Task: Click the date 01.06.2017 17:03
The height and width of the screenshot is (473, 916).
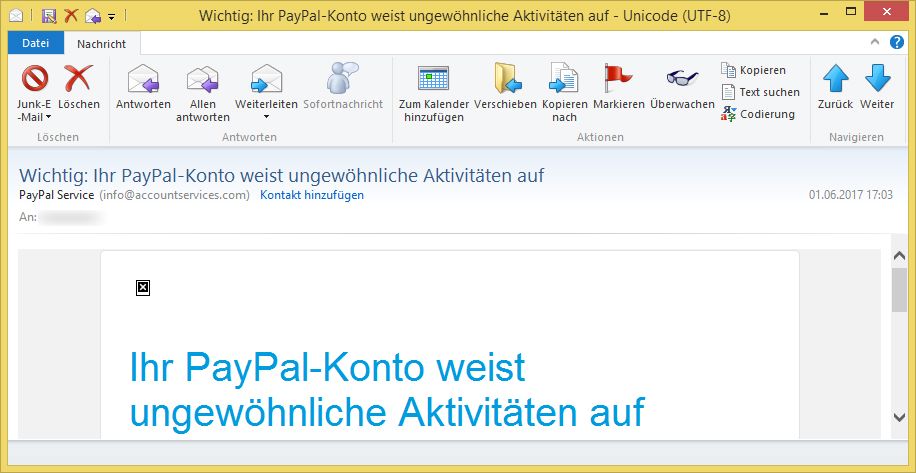Action: (851, 195)
